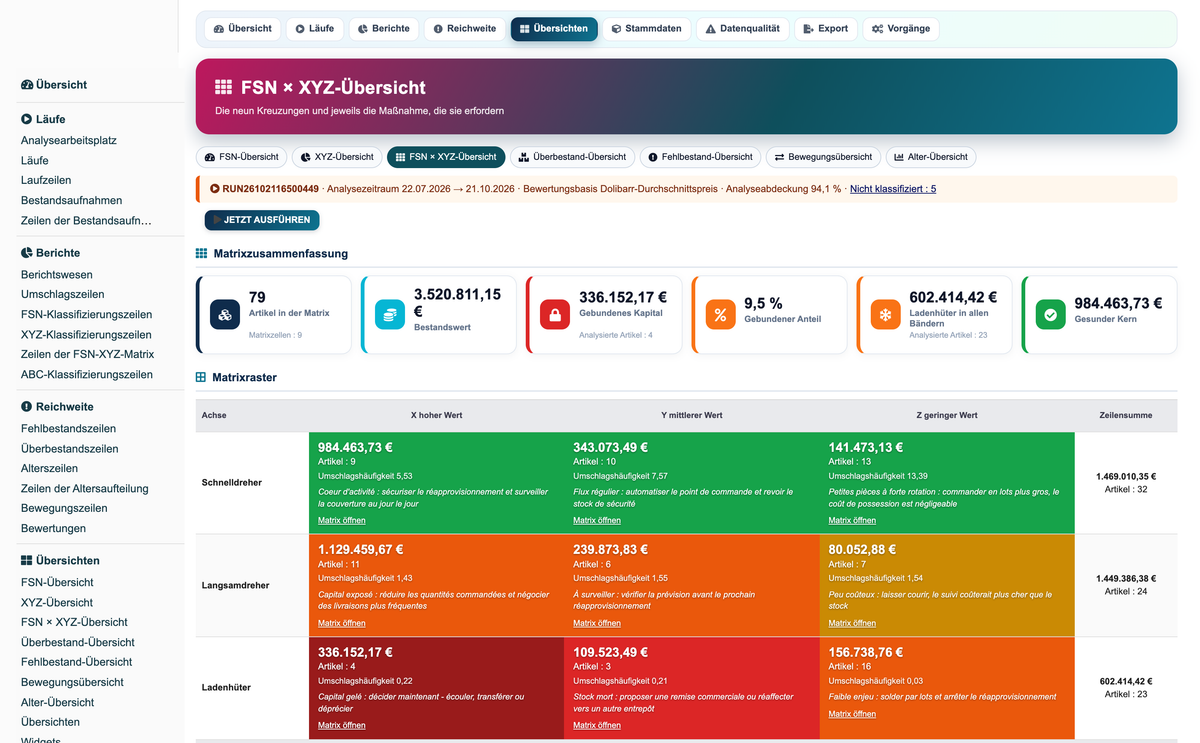Click the percent icon on Gebundener Anteil card

[x=720, y=315]
